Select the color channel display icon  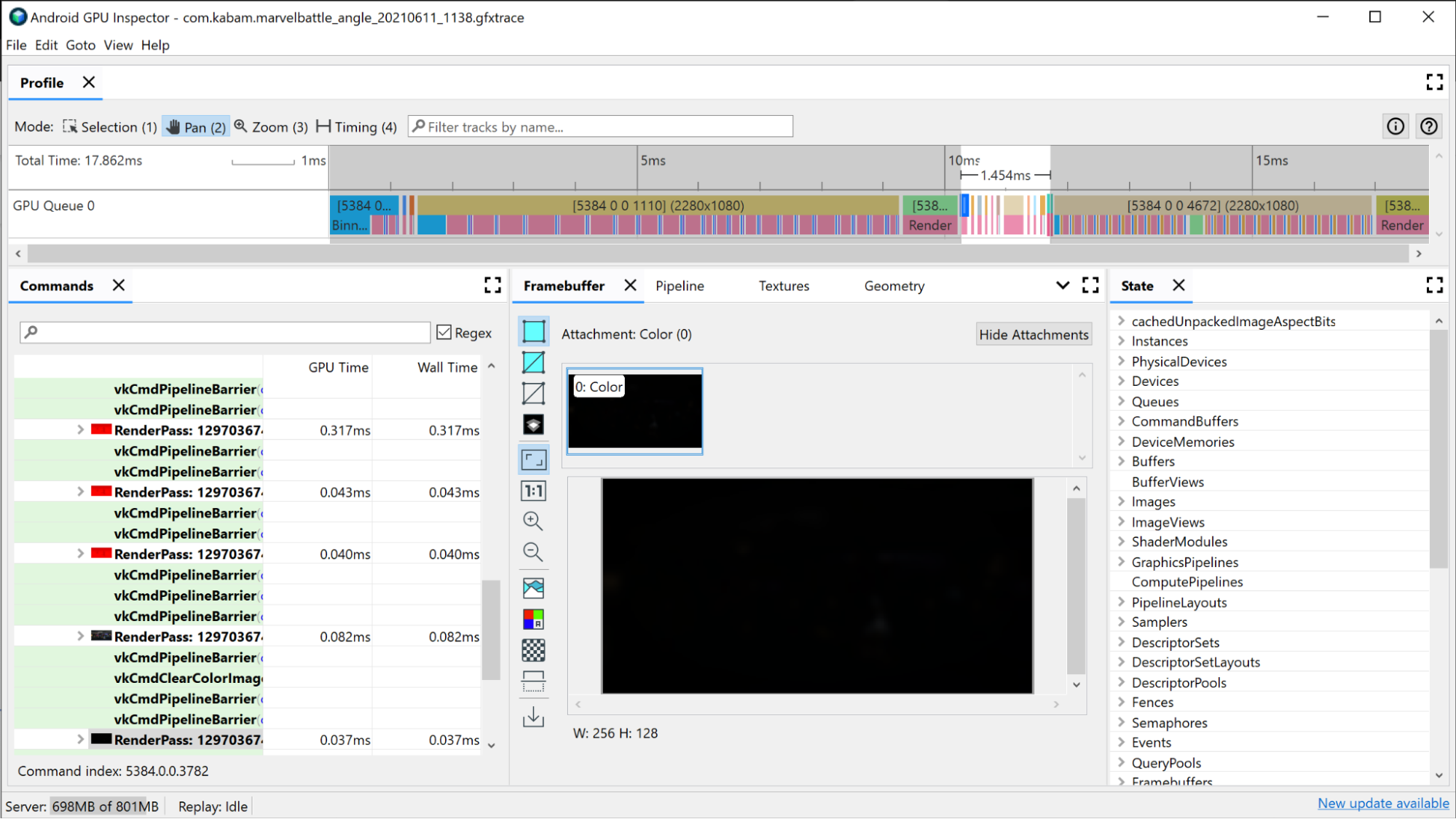(x=533, y=619)
